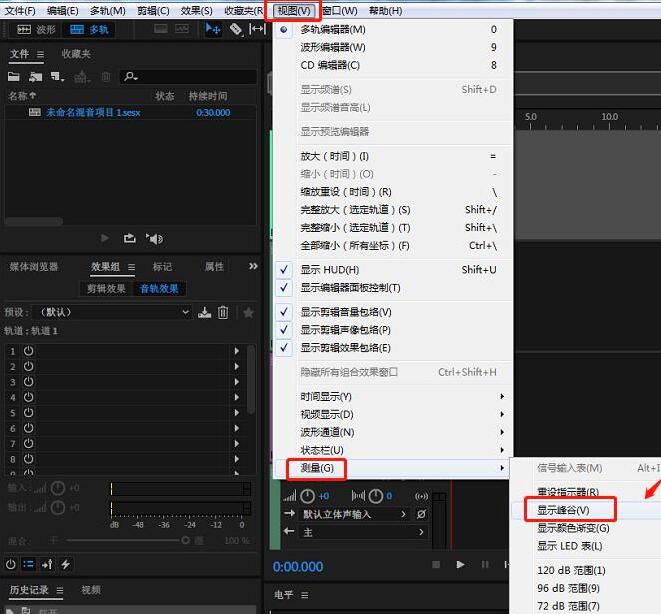Select the Slip tool in toolbar
This screenshot has height=614, width=661.
click(257, 29)
